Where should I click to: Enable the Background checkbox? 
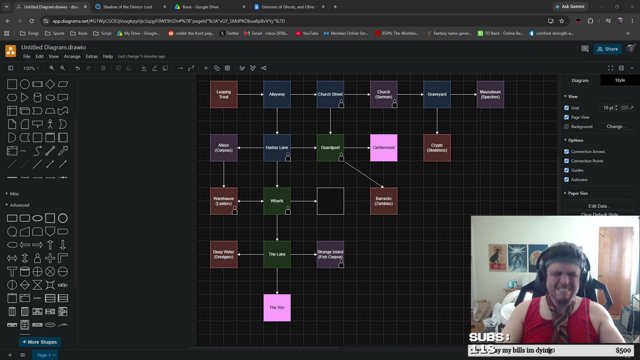[567, 127]
